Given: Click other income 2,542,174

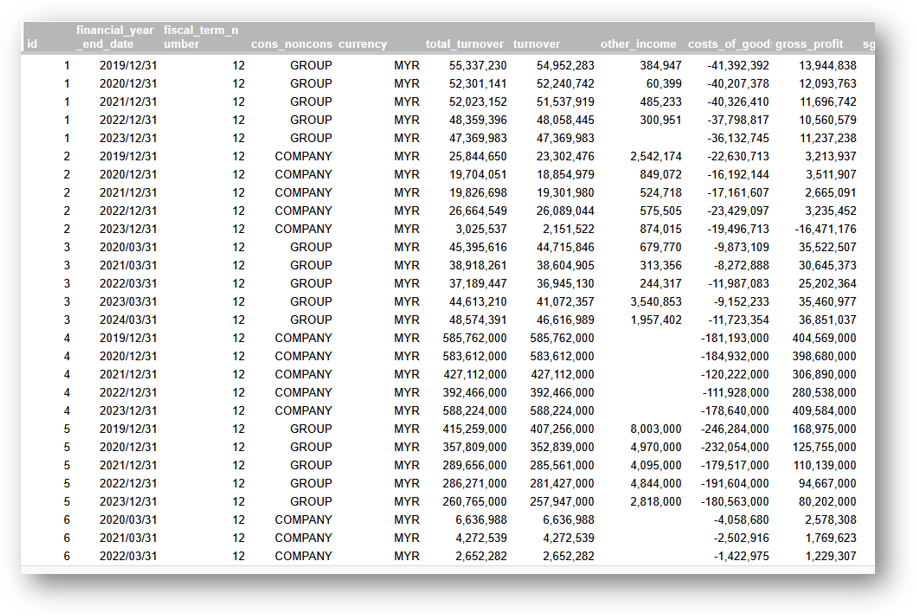Looking at the screenshot, I should (x=656, y=156).
